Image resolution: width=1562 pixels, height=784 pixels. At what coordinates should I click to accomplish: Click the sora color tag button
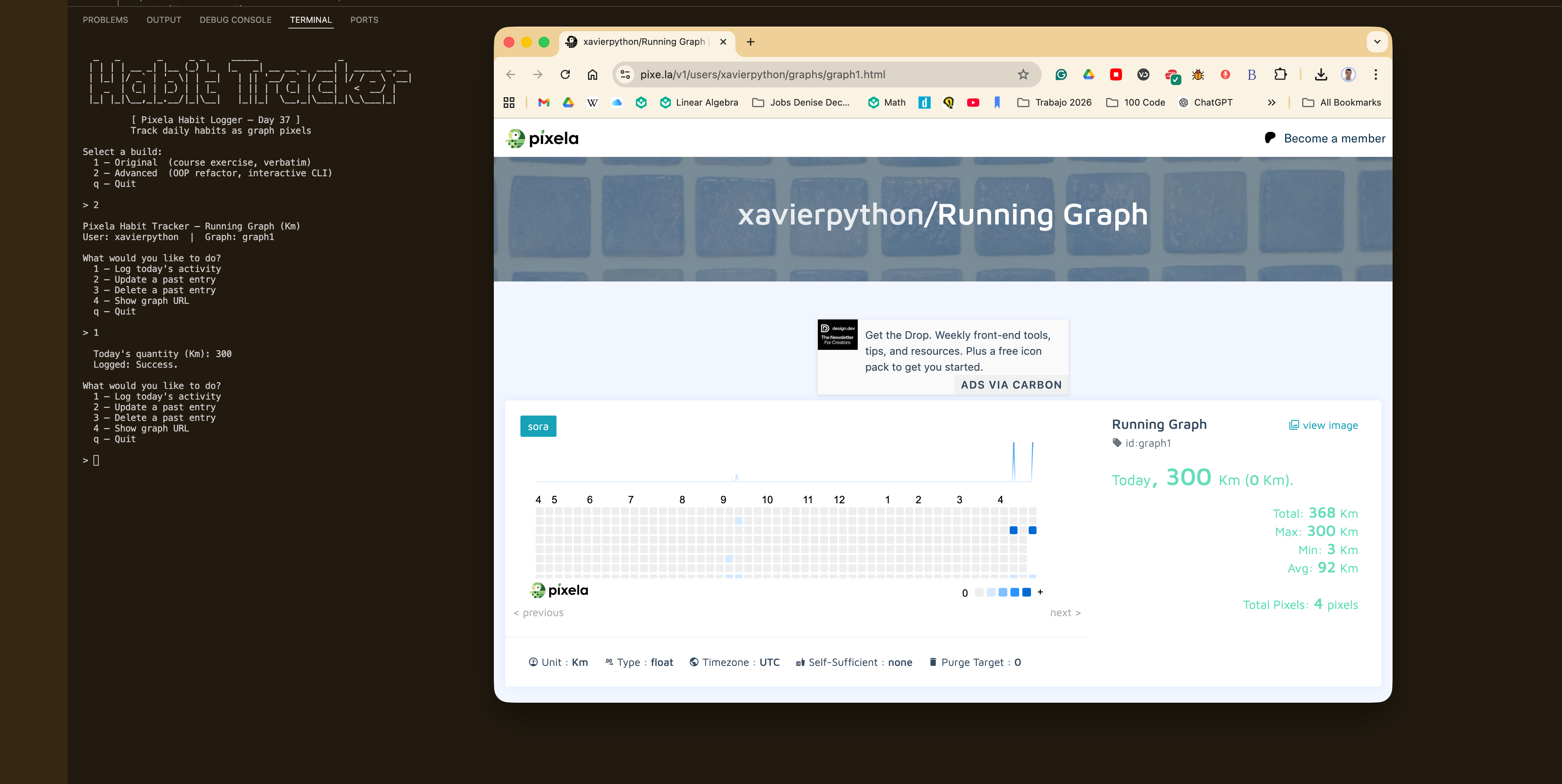538,426
